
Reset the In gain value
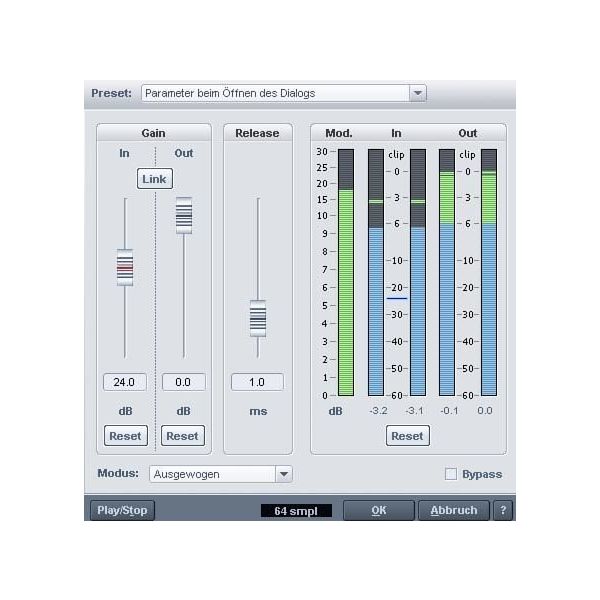pyautogui.click(x=126, y=436)
